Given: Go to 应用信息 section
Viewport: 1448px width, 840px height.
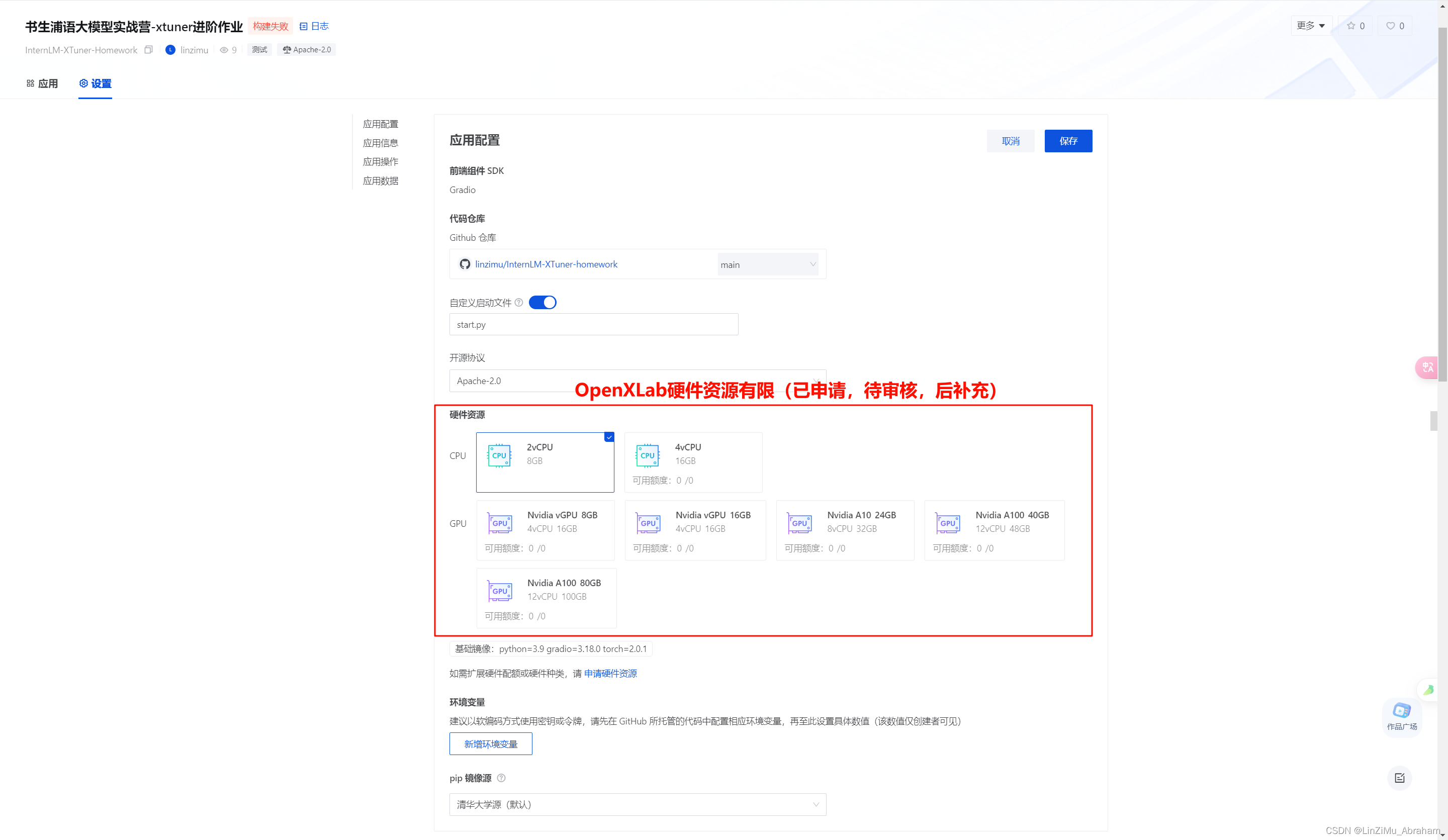Looking at the screenshot, I should coord(381,143).
